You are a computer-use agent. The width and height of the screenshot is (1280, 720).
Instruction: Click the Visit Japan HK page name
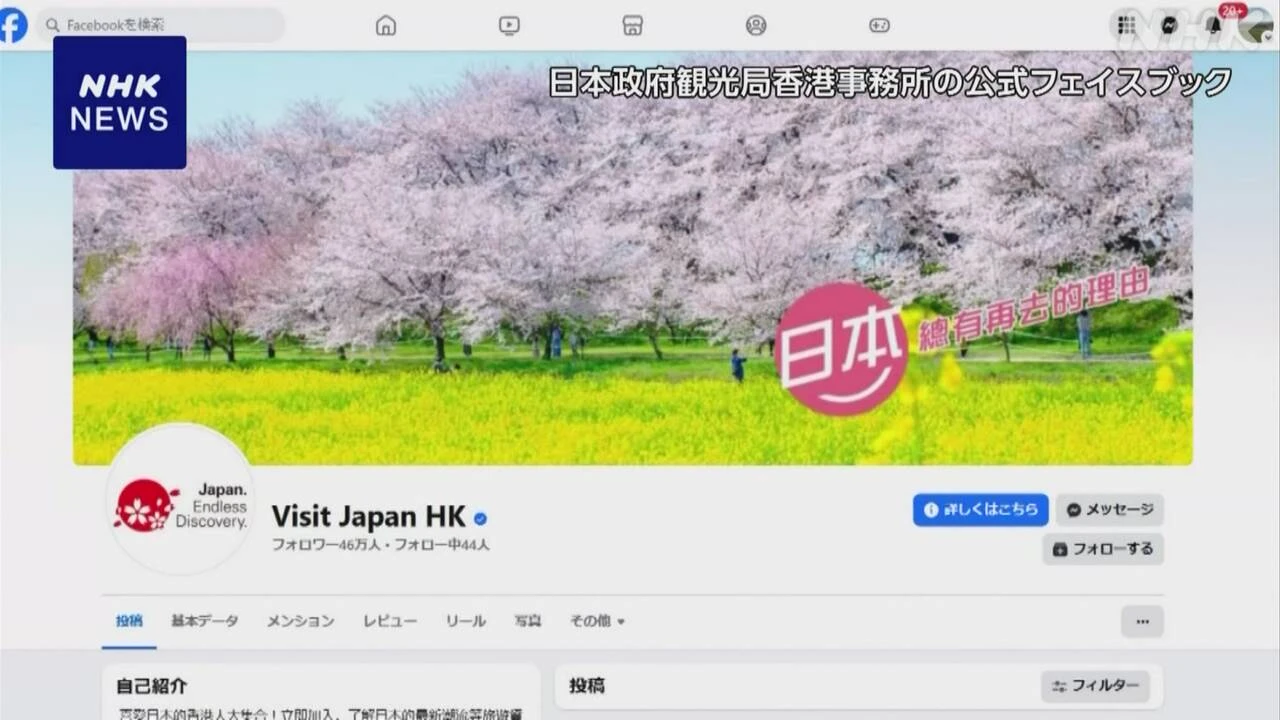pyautogui.click(x=369, y=516)
